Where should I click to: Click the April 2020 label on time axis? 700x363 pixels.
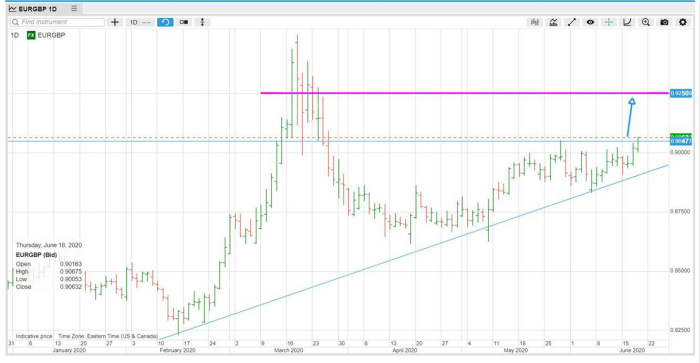(x=405, y=350)
